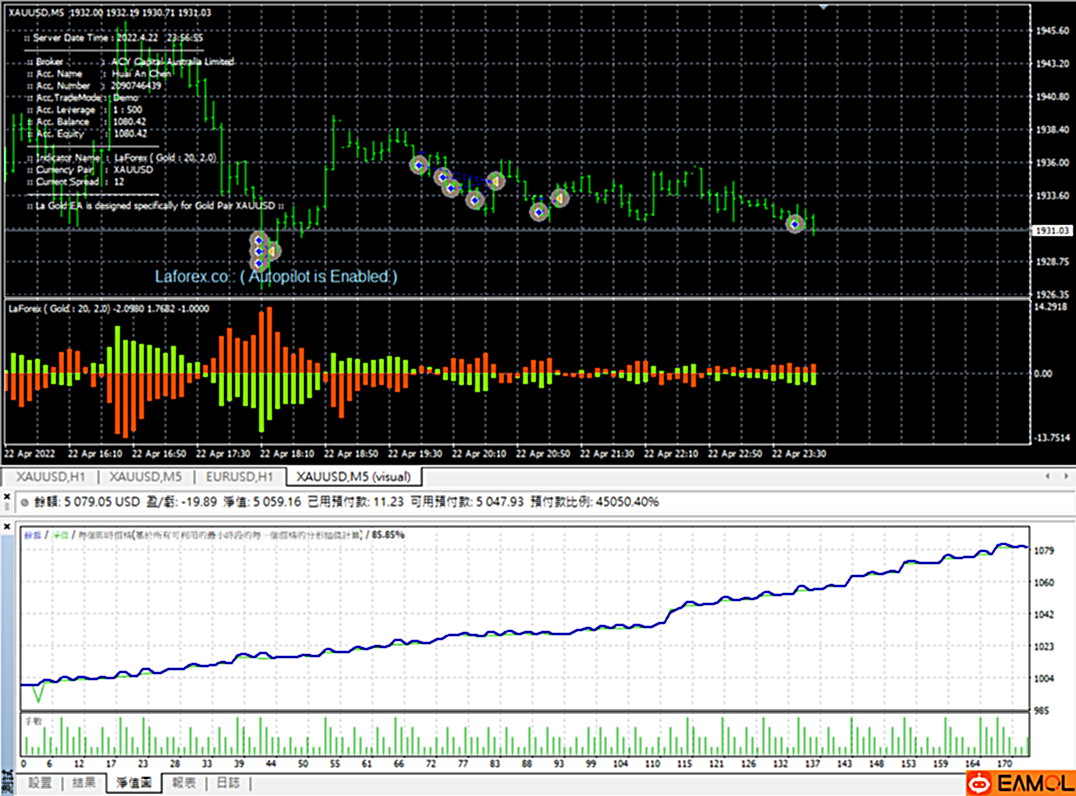Select the rightmost trade marker near 23:30
1076x796 pixels.
click(795, 224)
